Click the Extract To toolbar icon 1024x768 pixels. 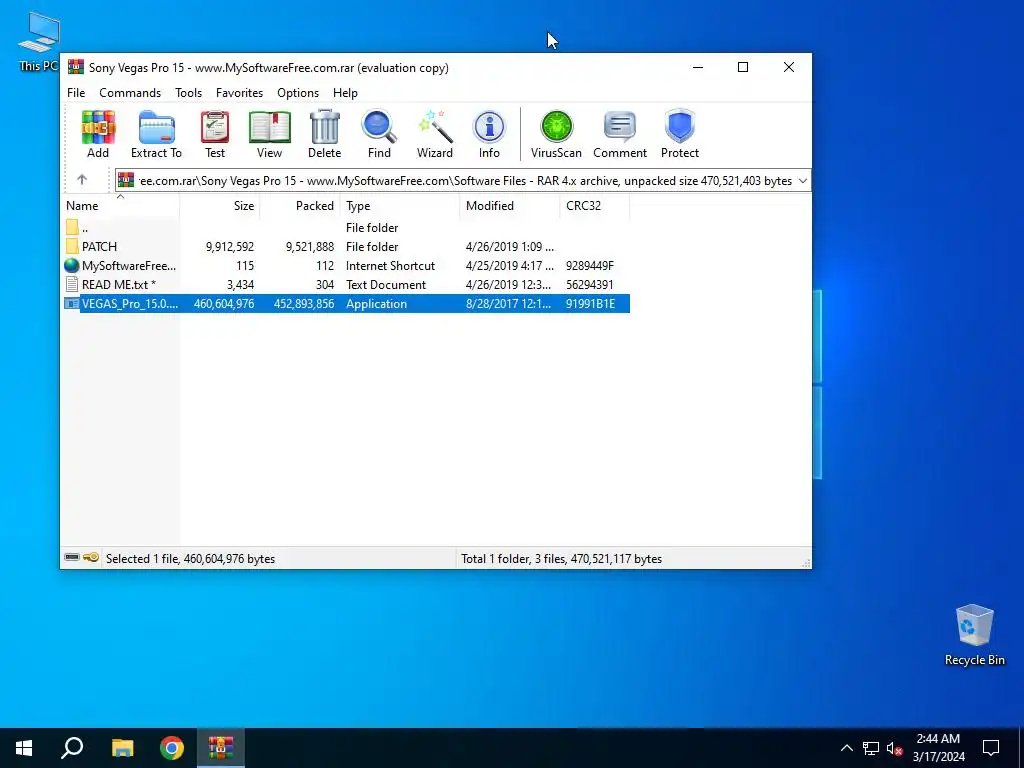click(x=156, y=127)
